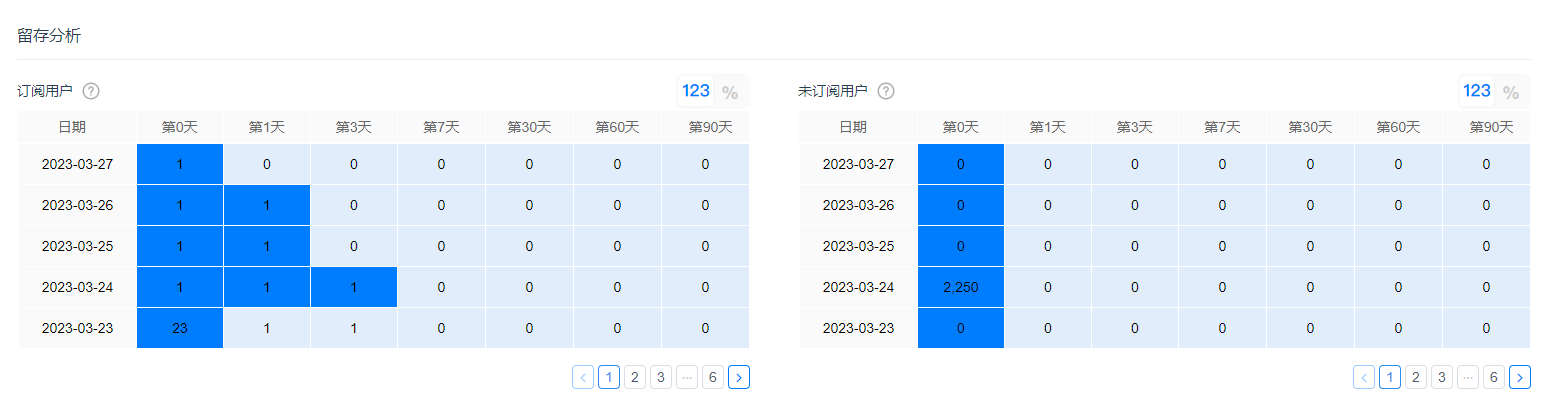Select 2023-03-23 row date in 订阅用户 table
1546x407 pixels.
pos(77,328)
